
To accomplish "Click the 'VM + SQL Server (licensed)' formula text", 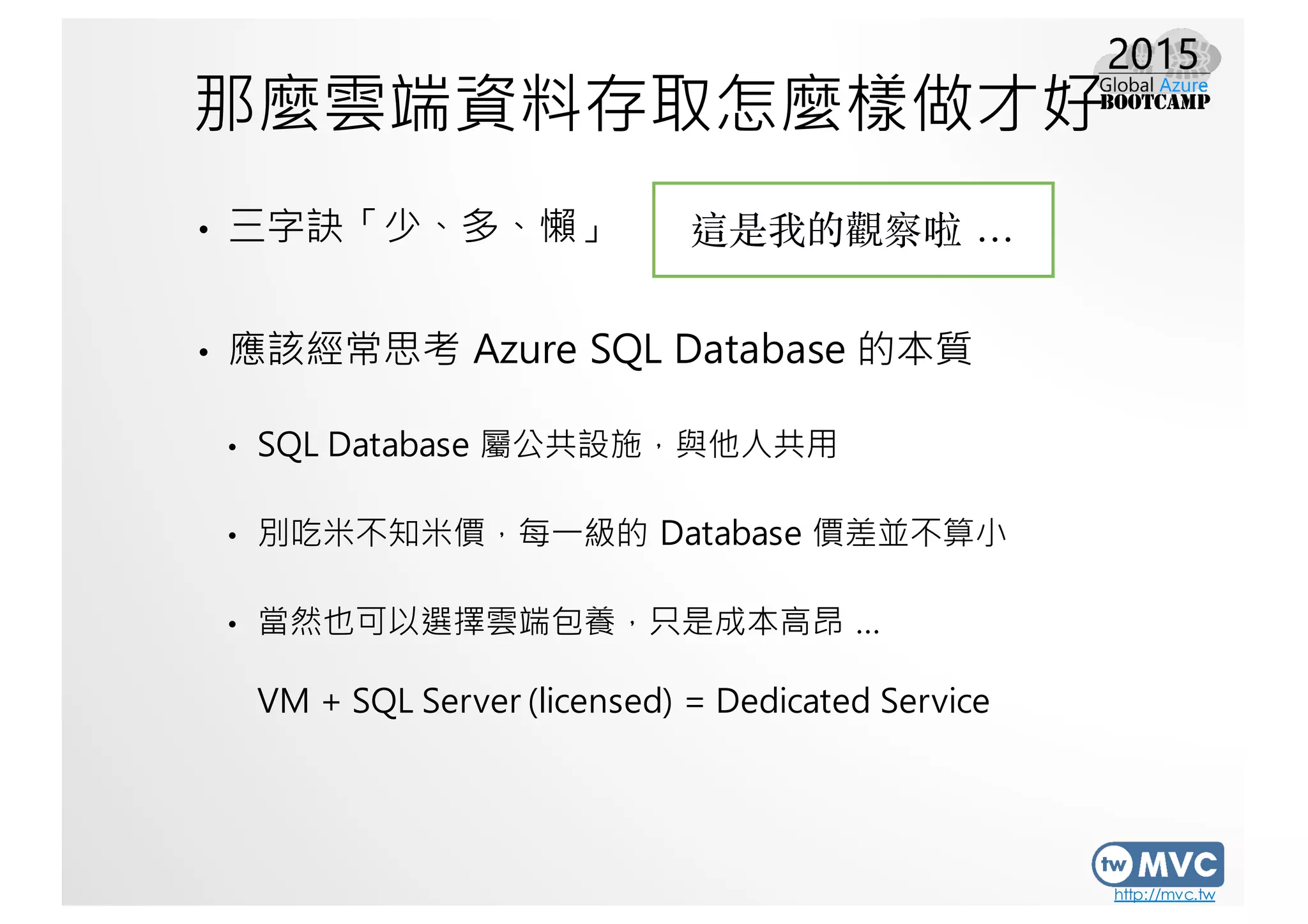I will [464, 701].
